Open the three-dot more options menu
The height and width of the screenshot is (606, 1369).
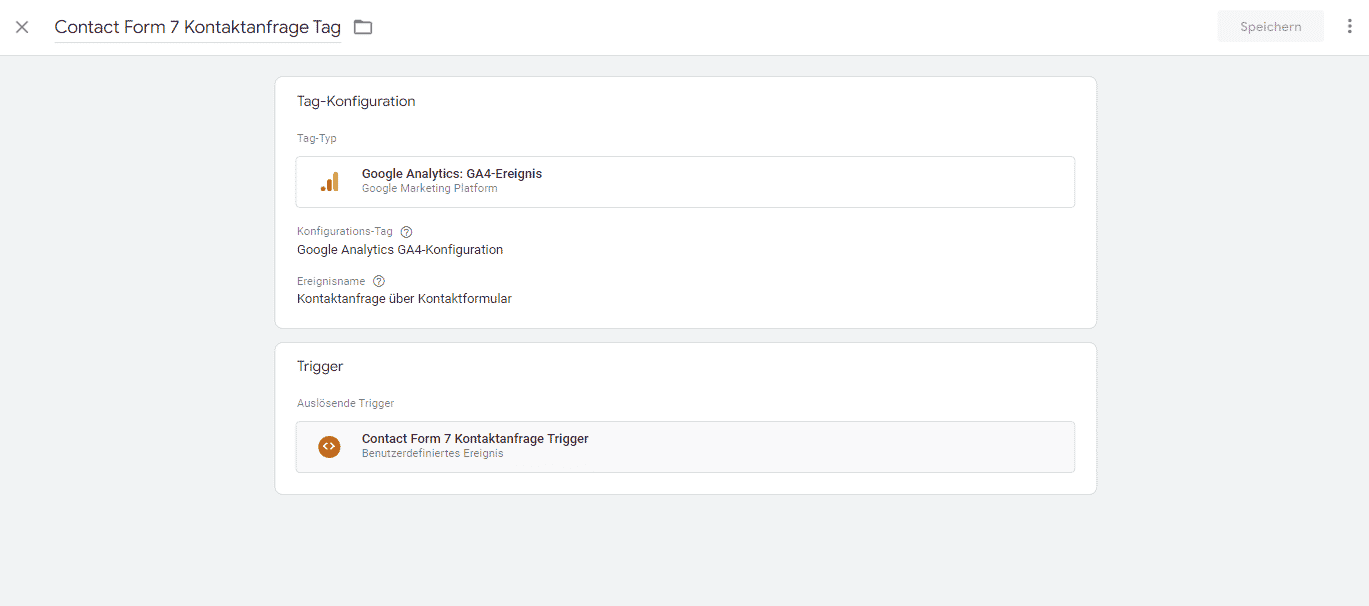point(1349,27)
